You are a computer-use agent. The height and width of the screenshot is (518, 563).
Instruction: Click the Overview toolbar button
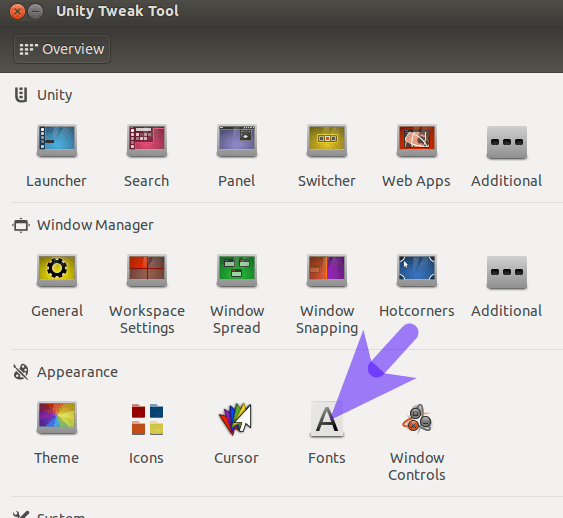pos(62,49)
